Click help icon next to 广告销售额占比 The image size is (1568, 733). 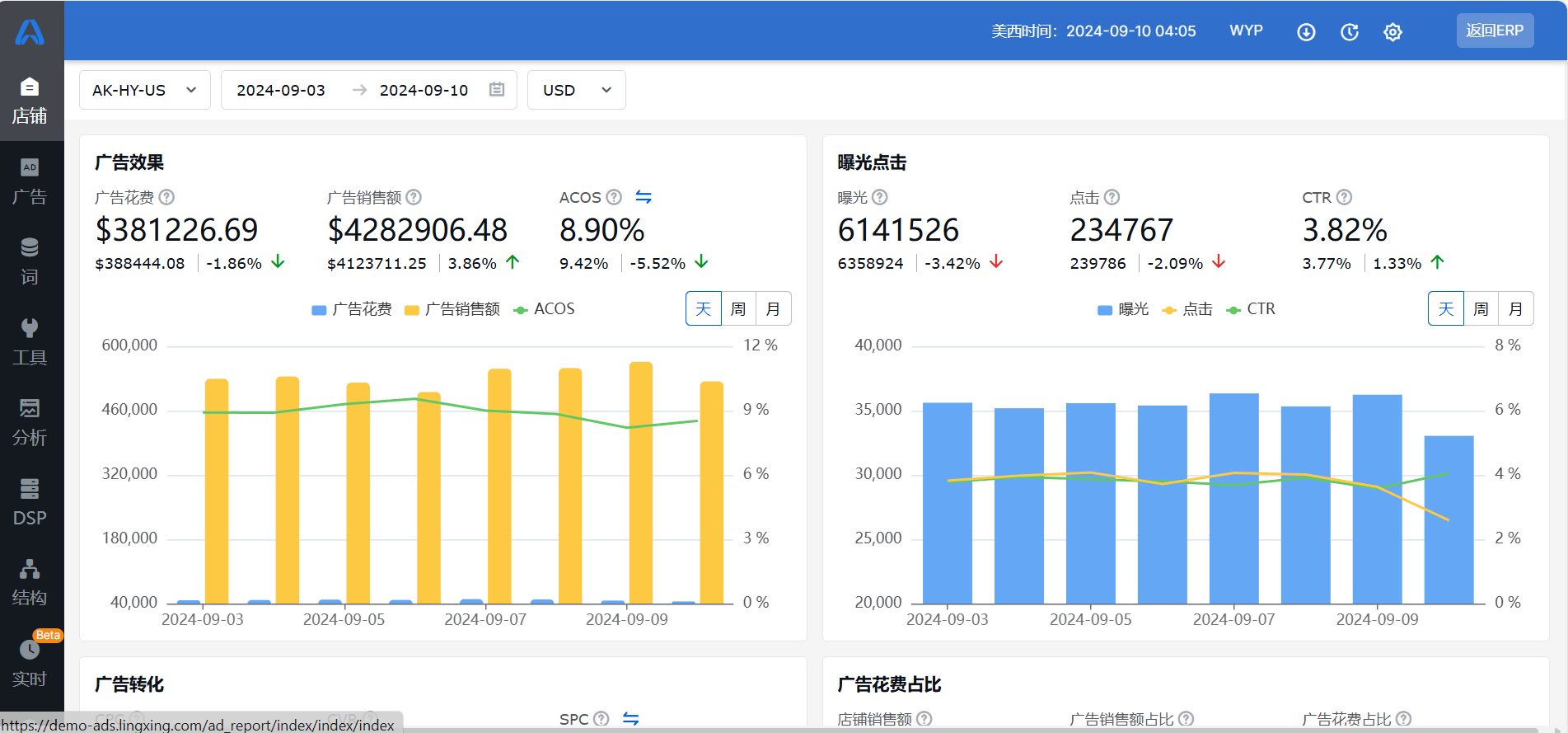coord(1186,718)
